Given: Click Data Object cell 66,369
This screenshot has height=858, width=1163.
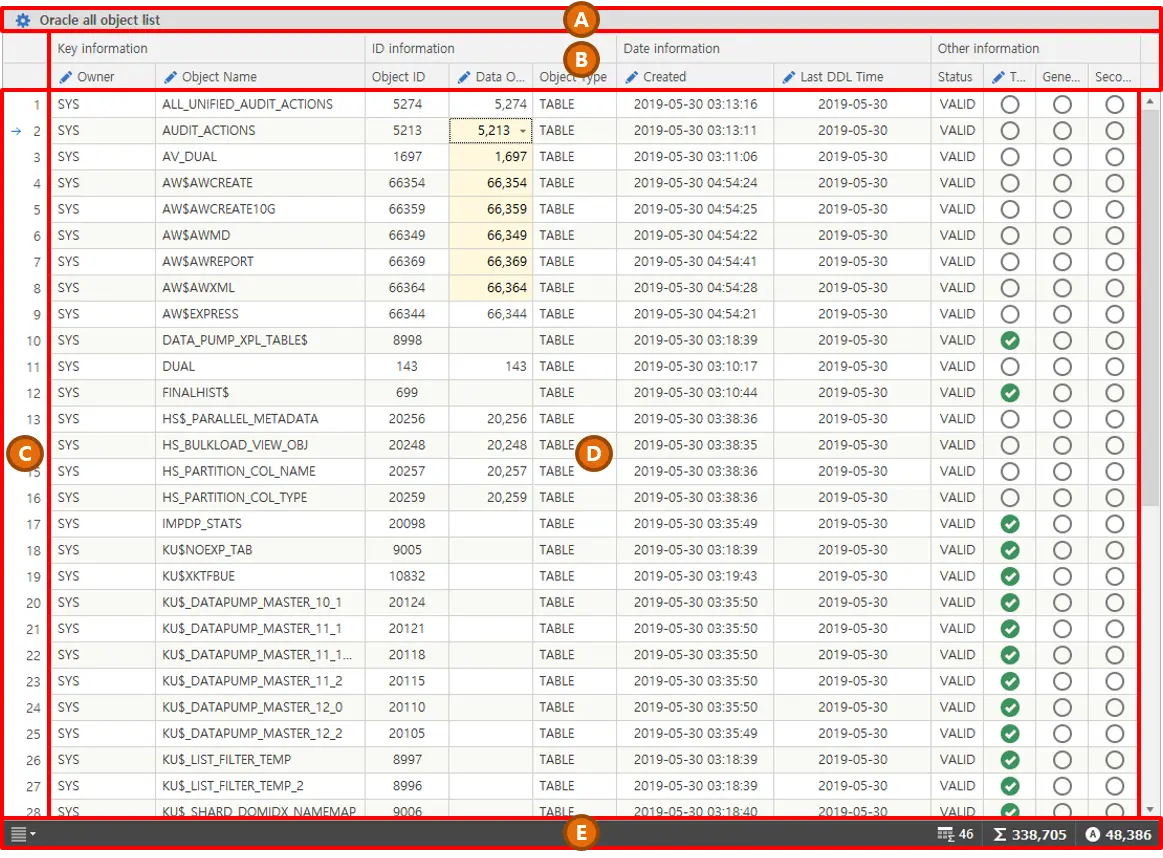Looking at the screenshot, I should point(490,262).
